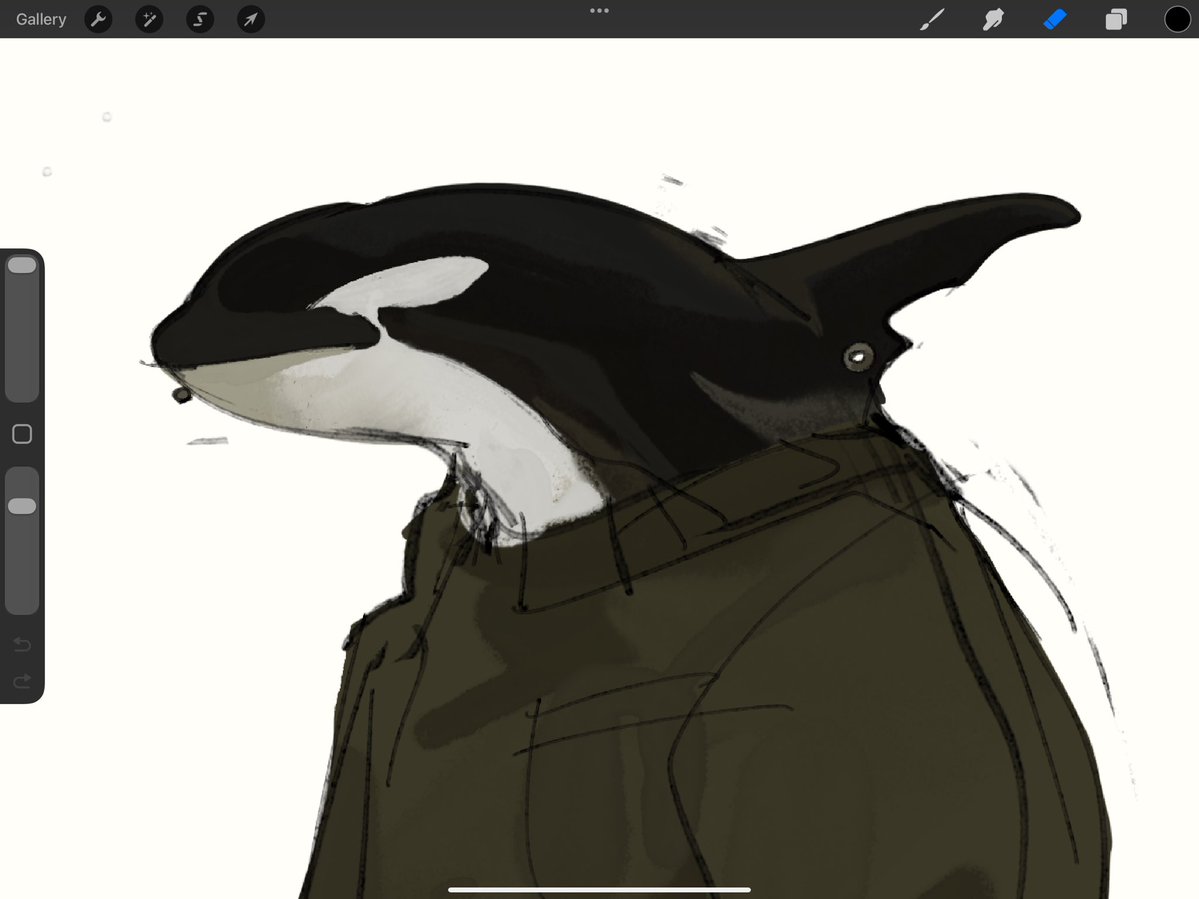The width and height of the screenshot is (1199, 899).
Task: Redo the last undone stroke
Action: pyautogui.click(x=22, y=680)
